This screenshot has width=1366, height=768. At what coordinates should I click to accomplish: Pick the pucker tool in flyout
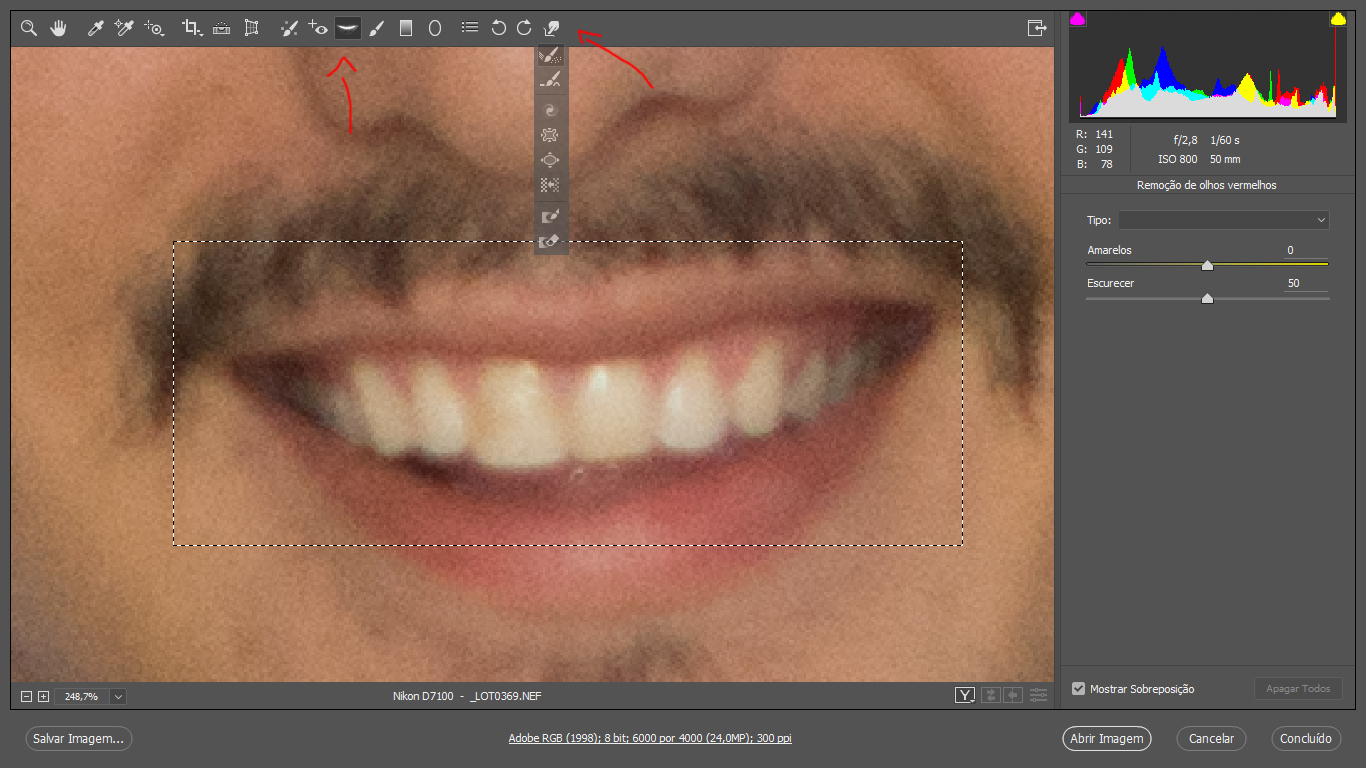551,135
